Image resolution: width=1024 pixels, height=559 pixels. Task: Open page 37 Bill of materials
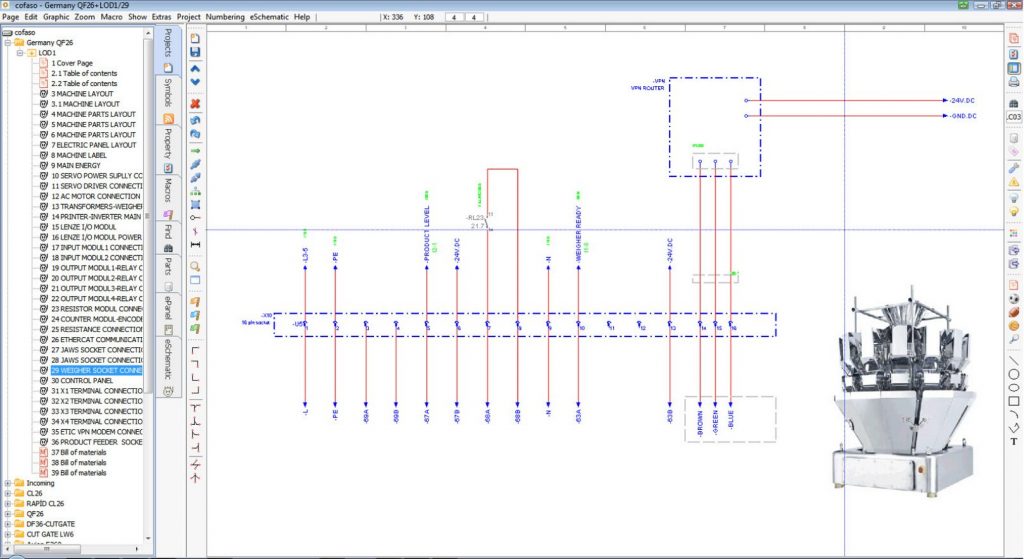tap(78, 452)
